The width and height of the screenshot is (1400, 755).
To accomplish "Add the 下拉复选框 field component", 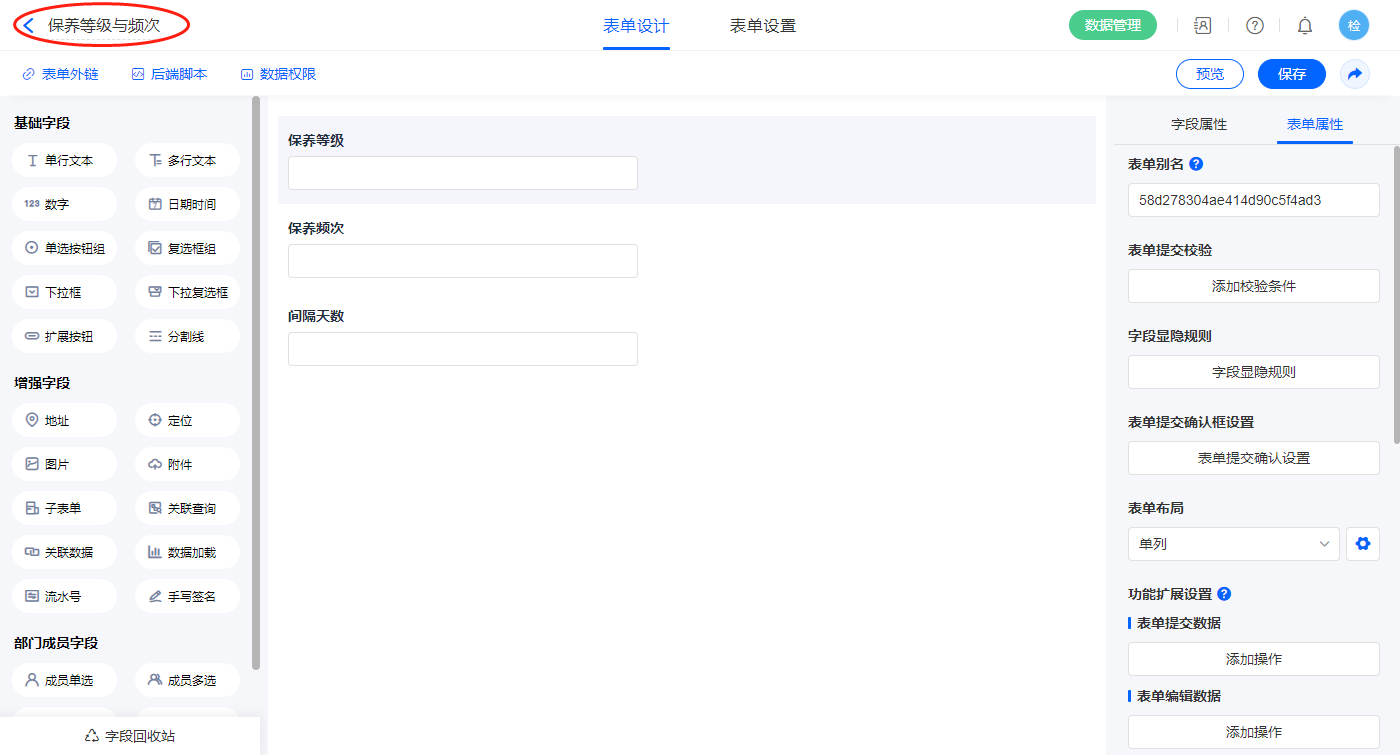I will 187,292.
